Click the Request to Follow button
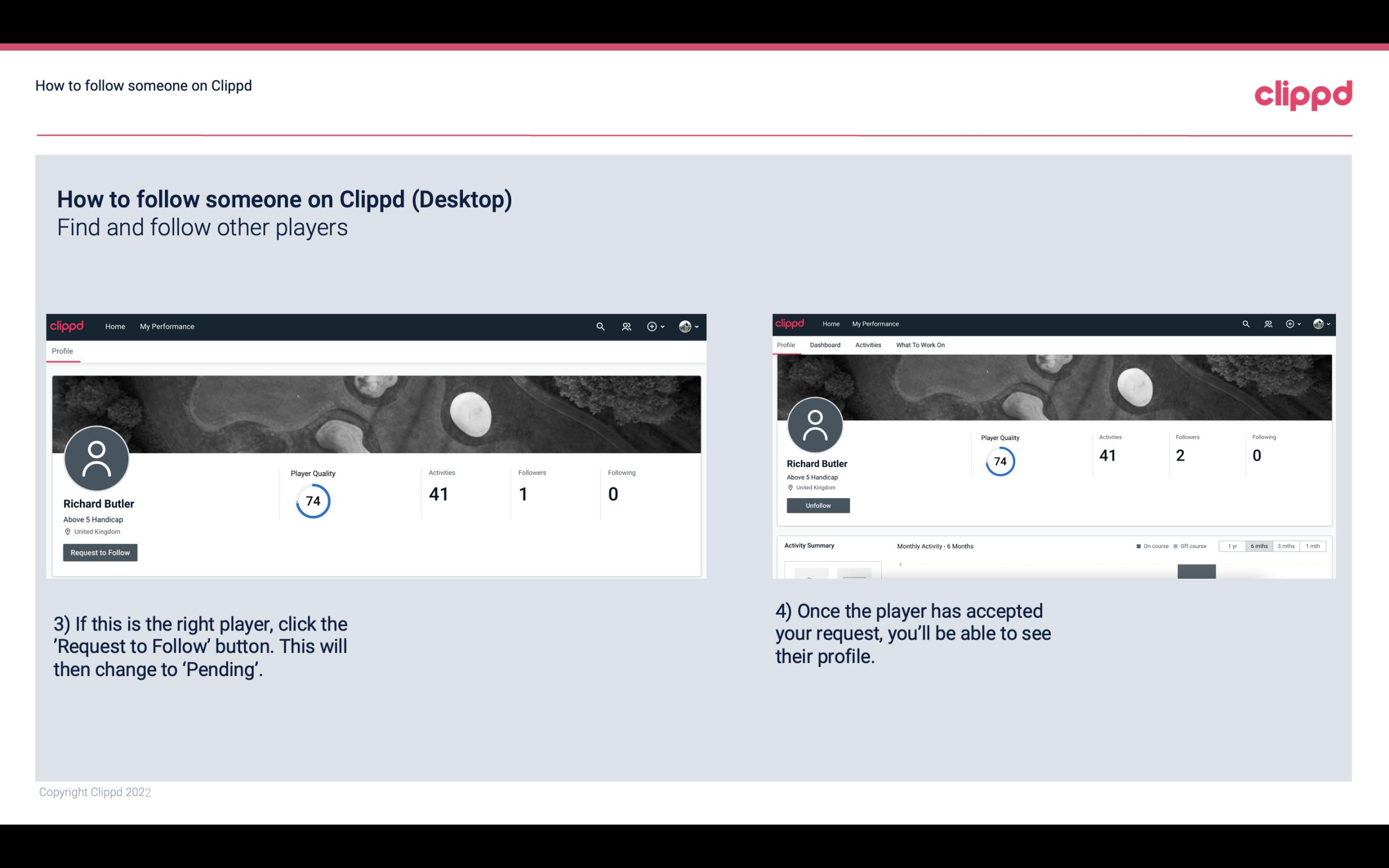This screenshot has width=1389, height=868. 100,552
